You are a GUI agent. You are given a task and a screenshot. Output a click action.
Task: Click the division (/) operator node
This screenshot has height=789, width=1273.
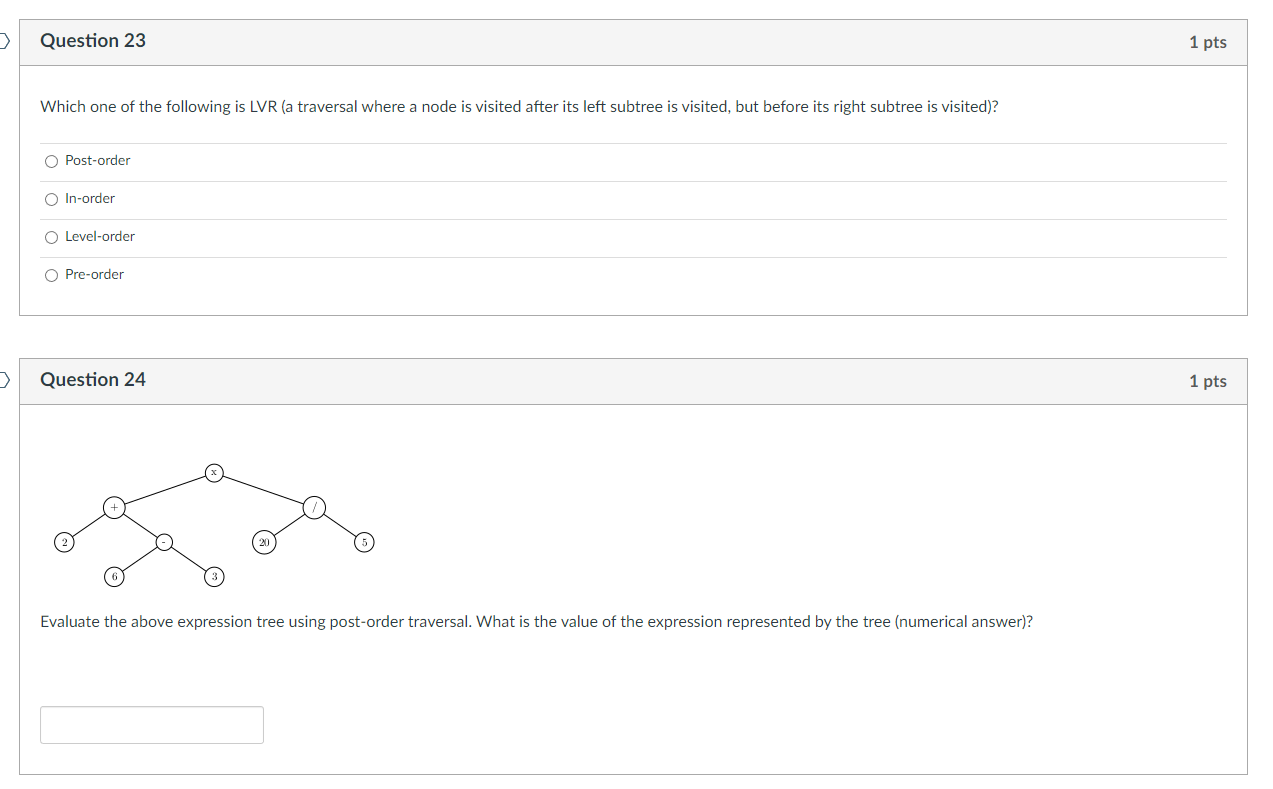pyautogui.click(x=313, y=507)
